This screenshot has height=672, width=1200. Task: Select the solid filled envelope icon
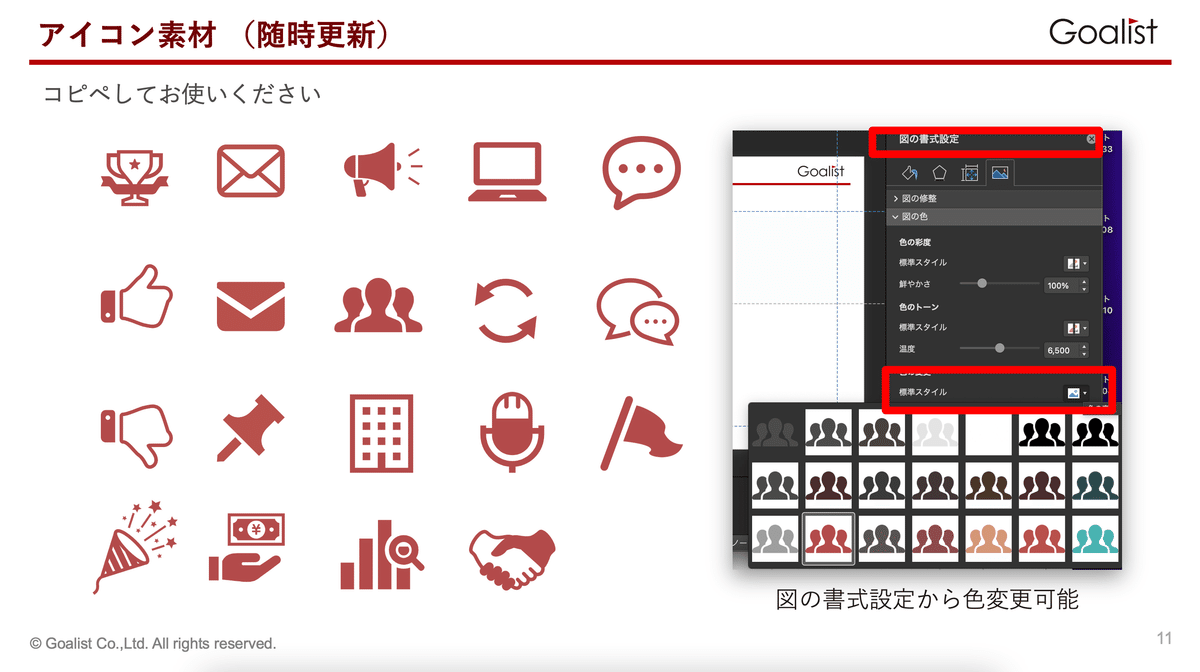point(251,306)
